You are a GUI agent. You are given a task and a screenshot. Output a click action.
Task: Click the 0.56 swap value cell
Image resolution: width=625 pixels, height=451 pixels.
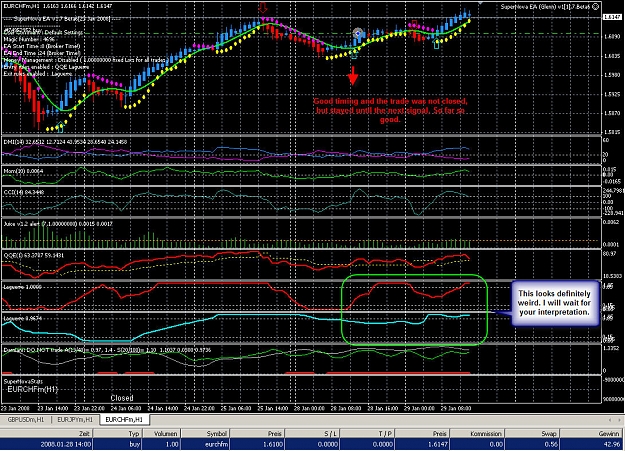click(552, 444)
